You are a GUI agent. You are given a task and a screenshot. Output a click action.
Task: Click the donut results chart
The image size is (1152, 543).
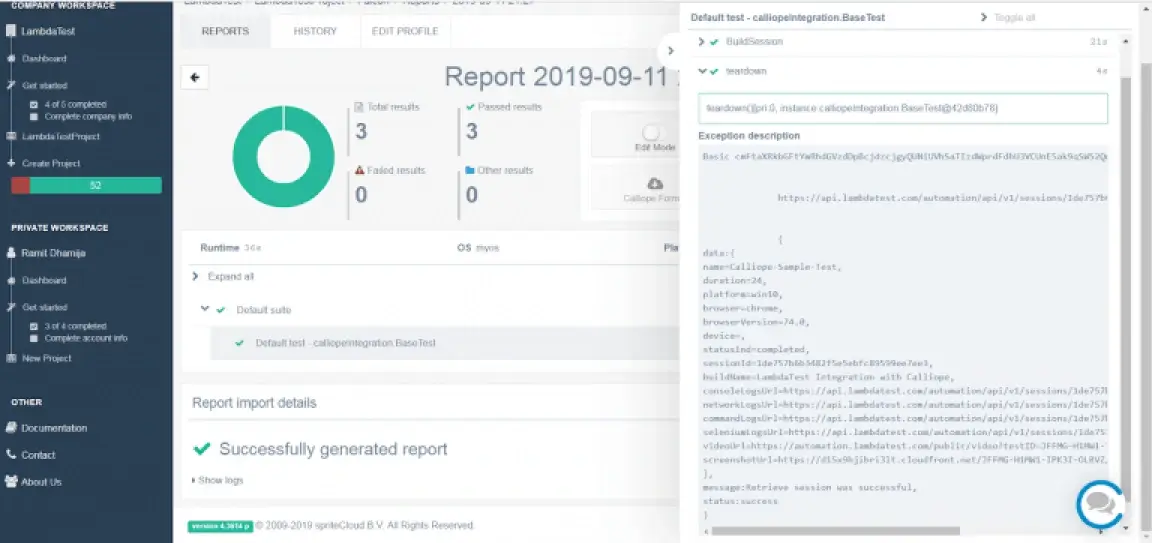pyautogui.click(x=284, y=157)
